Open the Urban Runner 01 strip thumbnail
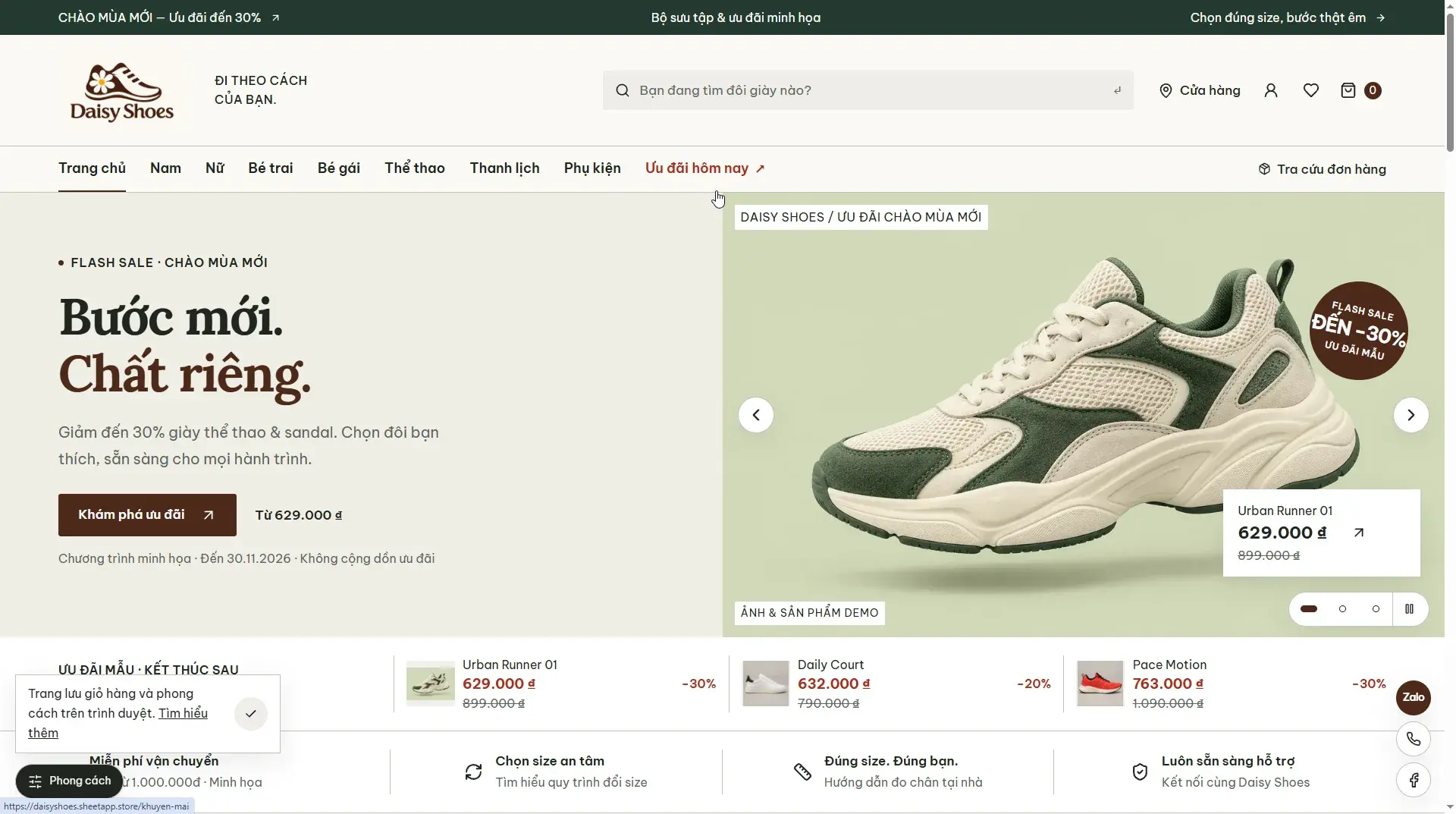The height and width of the screenshot is (814, 1456). tap(431, 684)
